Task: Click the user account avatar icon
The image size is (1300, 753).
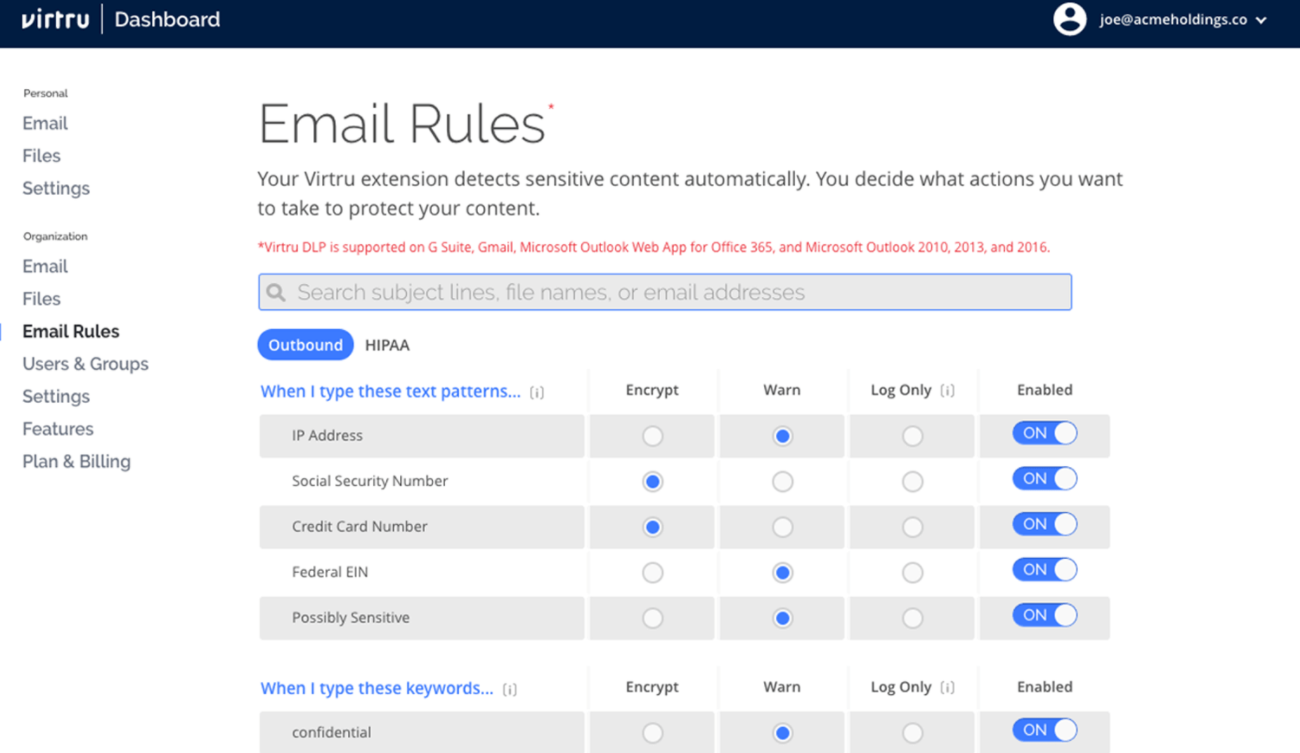Action: [x=1069, y=19]
